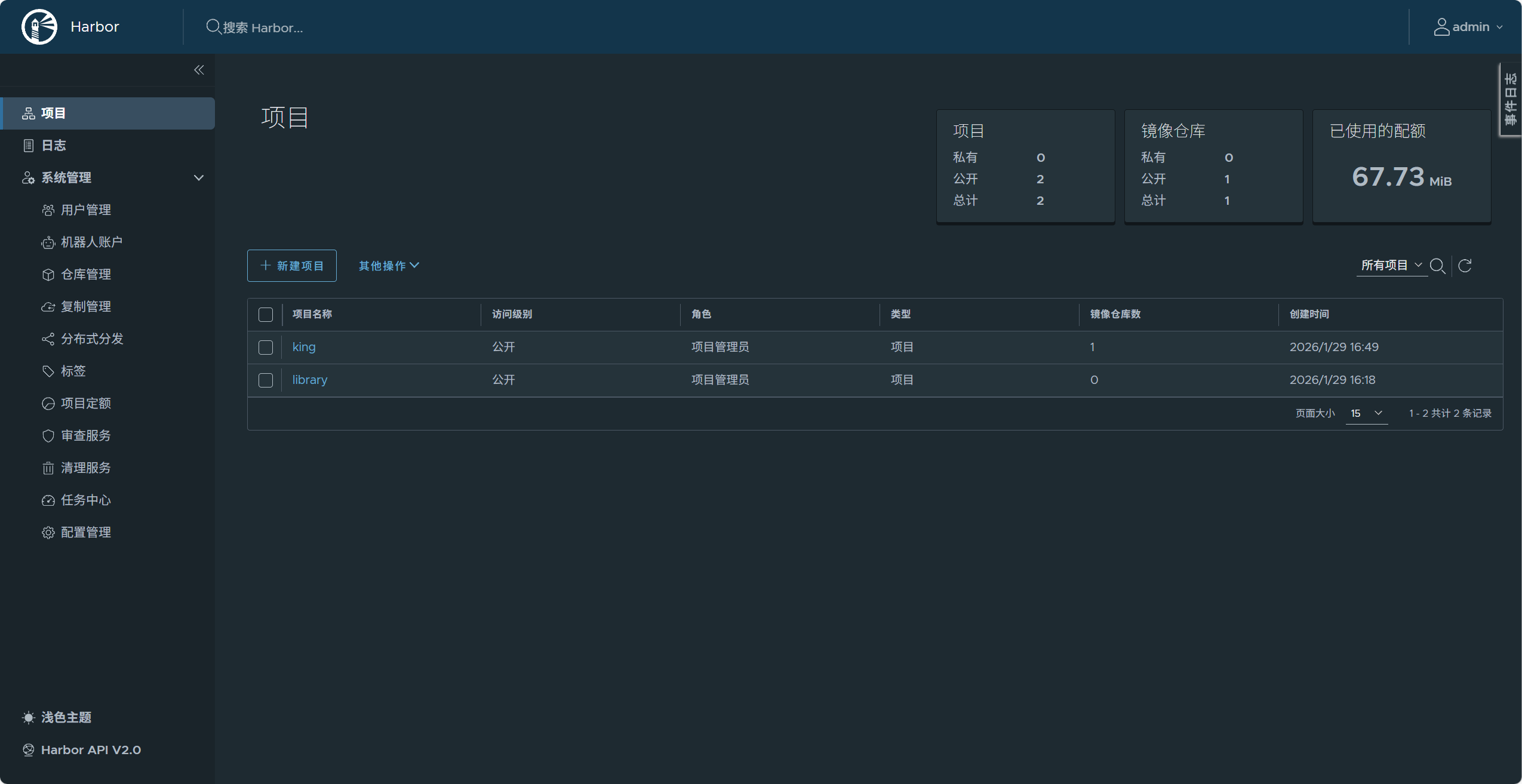
Task: Click the 项目管理员 role in king row
Action: pyautogui.click(x=720, y=347)
